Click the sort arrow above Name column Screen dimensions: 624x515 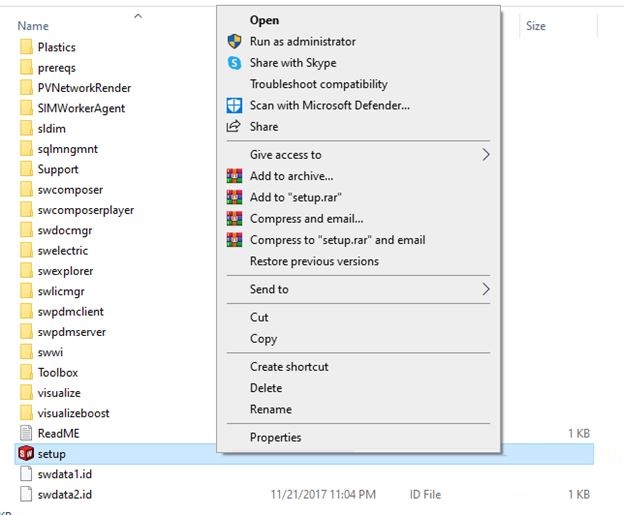pyautogui.click(x=138, y=16)
